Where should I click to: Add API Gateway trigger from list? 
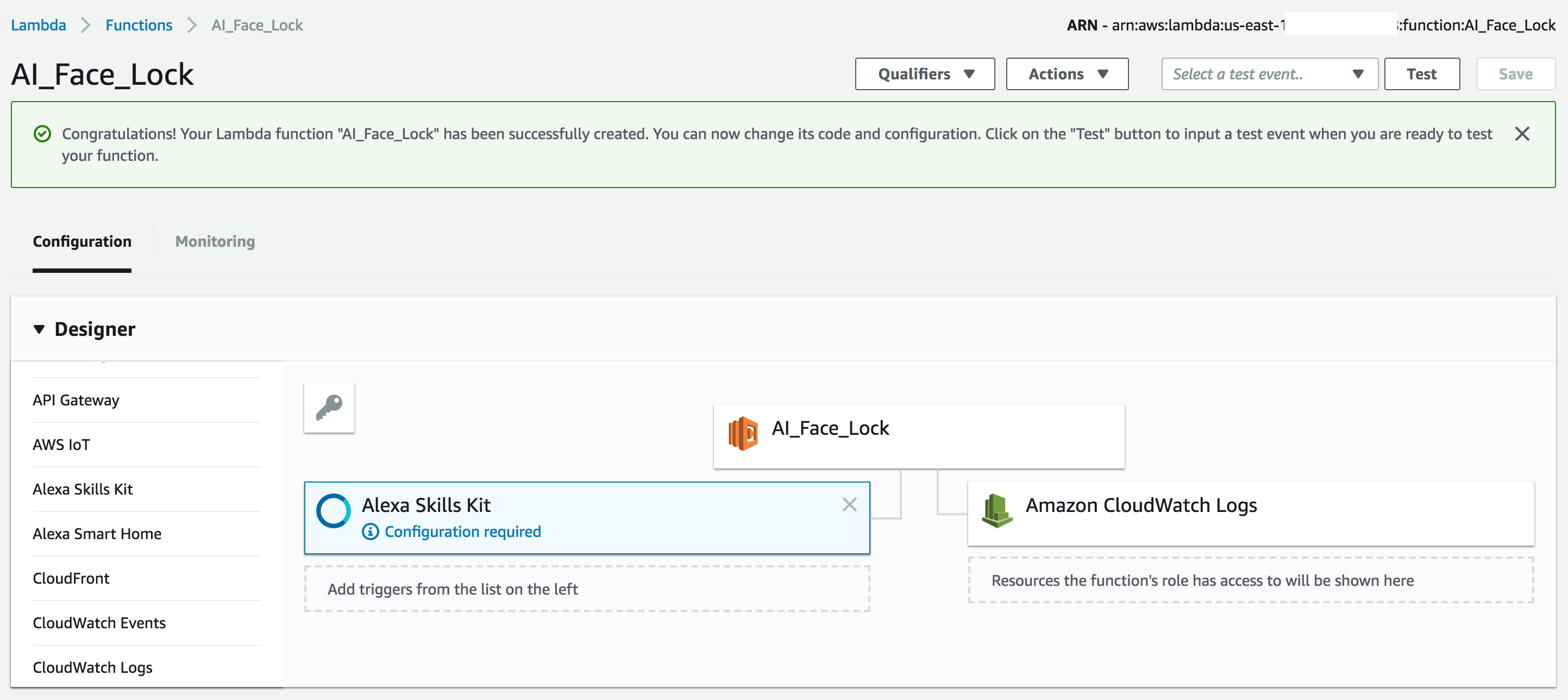point(147,400)
